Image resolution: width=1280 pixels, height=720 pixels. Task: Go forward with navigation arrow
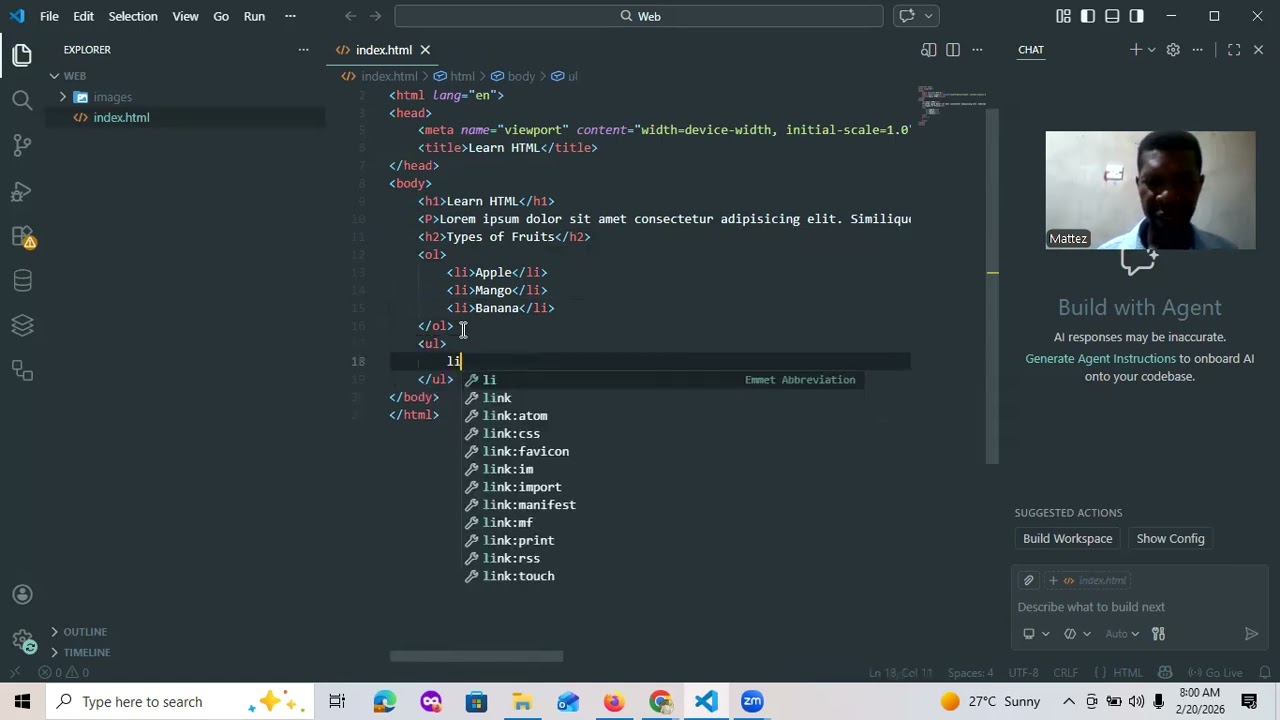click(x=376, y=16)
